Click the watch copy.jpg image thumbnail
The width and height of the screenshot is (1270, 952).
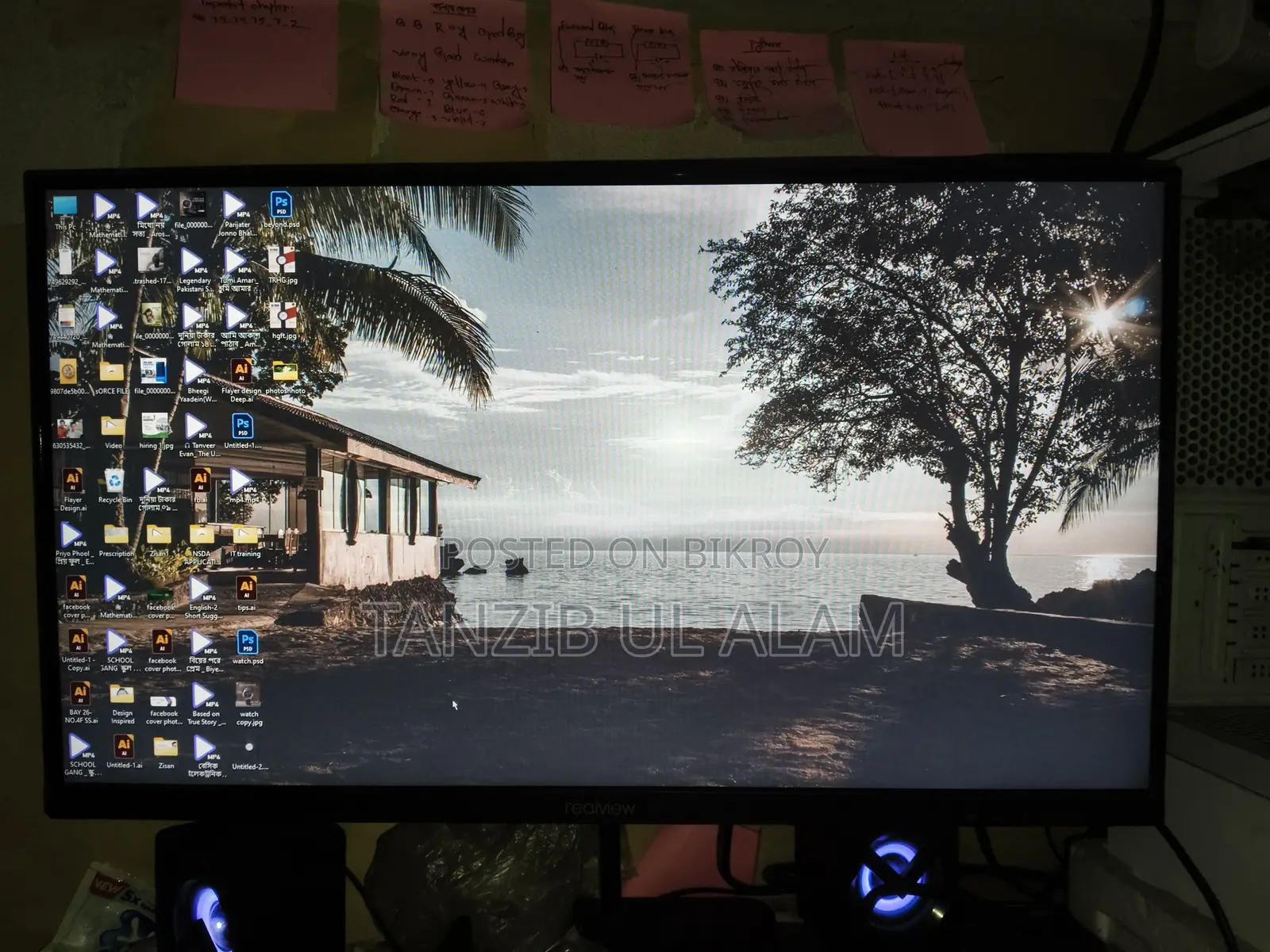248,704
